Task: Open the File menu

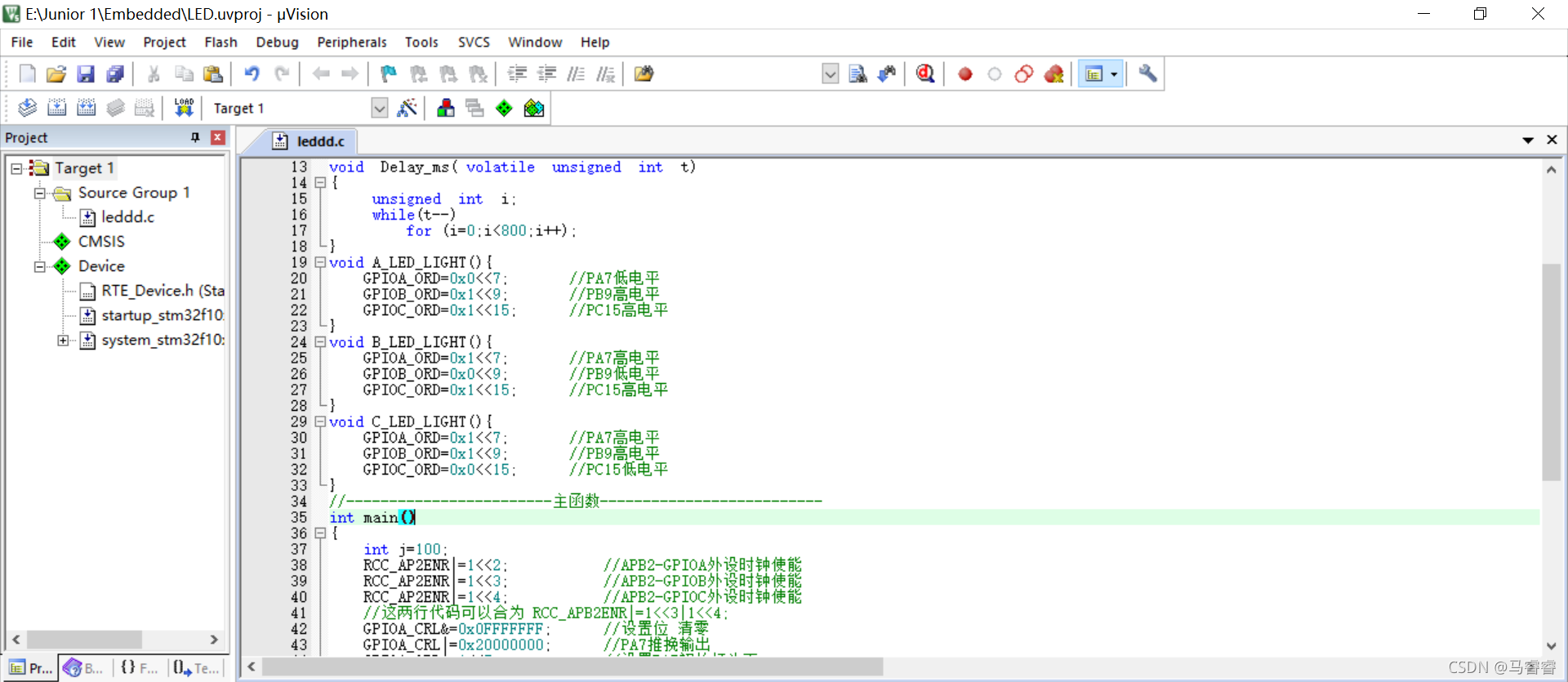Action: [x=22, y=42]
